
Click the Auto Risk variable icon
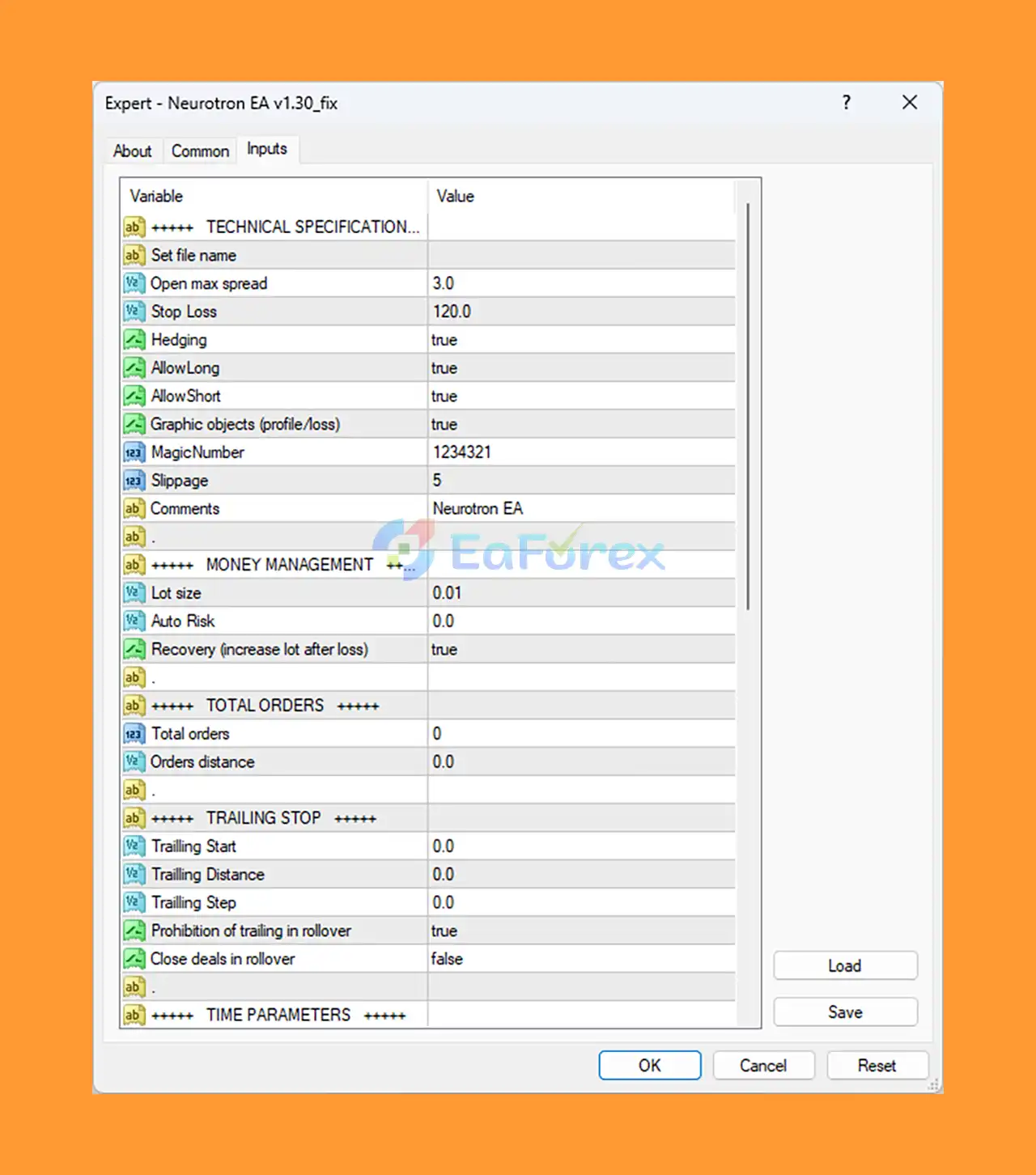134,621
